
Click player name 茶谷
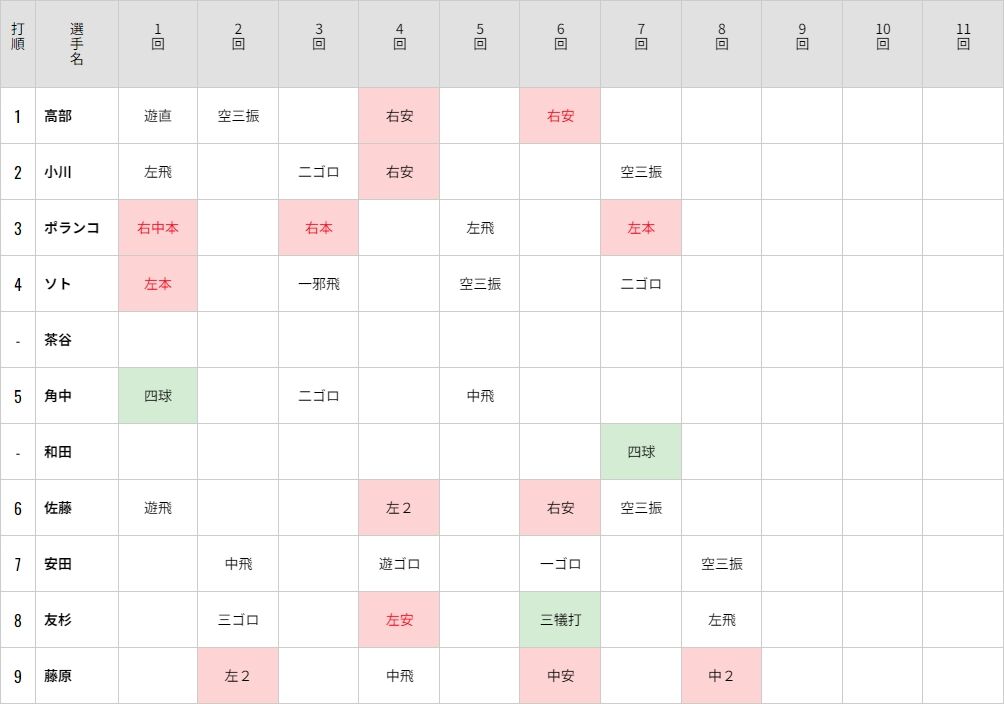(58, 340)
